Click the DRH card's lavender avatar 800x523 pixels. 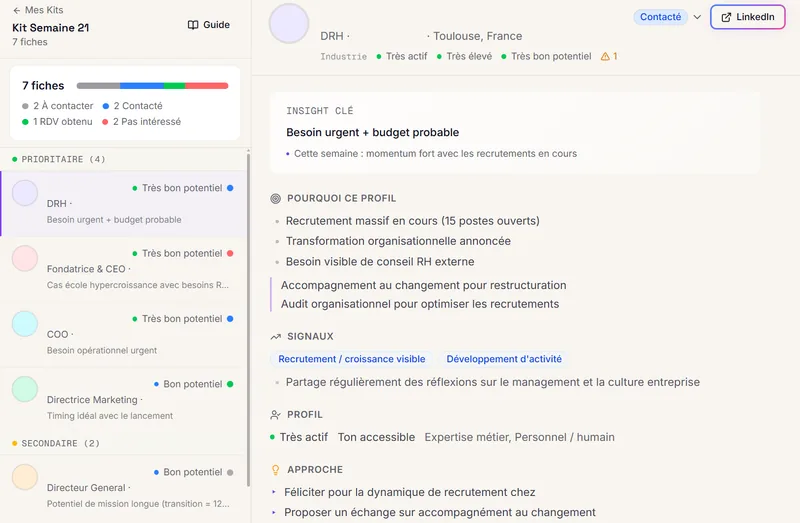tap(25, 193)
